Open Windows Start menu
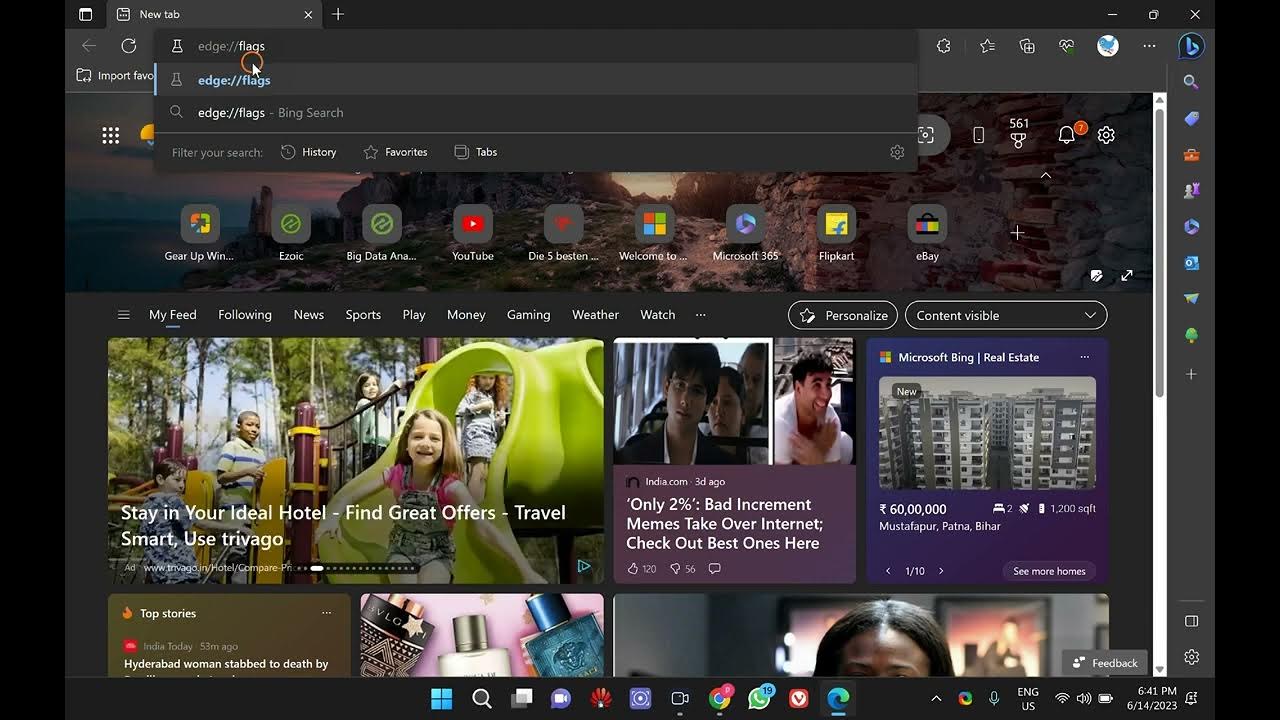The image size is (1280, 720). [441, 699]
